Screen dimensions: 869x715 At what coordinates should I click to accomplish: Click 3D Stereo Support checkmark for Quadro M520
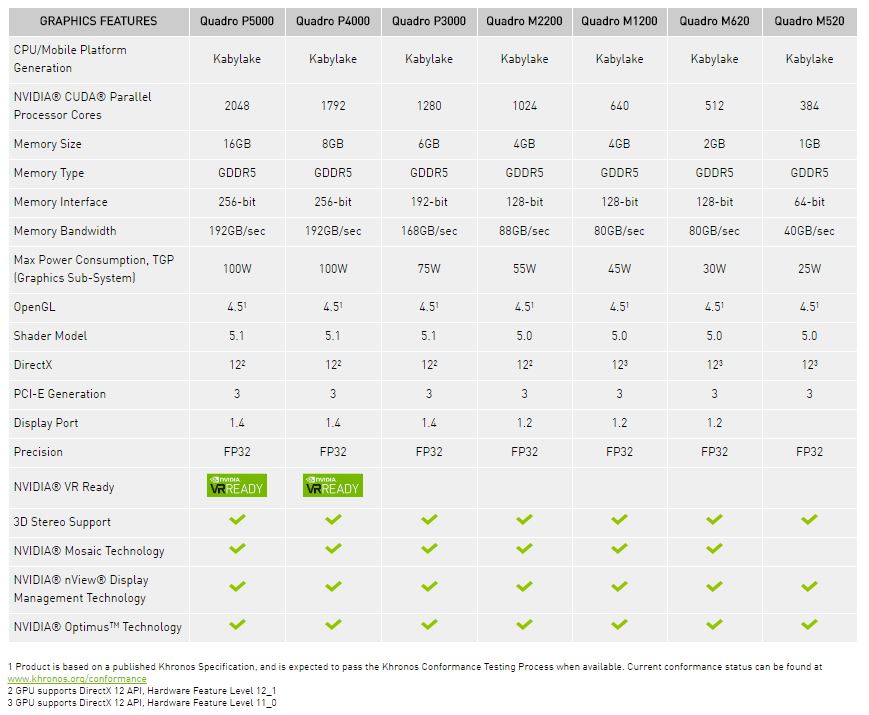pyautogui.click(x=809, y=520)
